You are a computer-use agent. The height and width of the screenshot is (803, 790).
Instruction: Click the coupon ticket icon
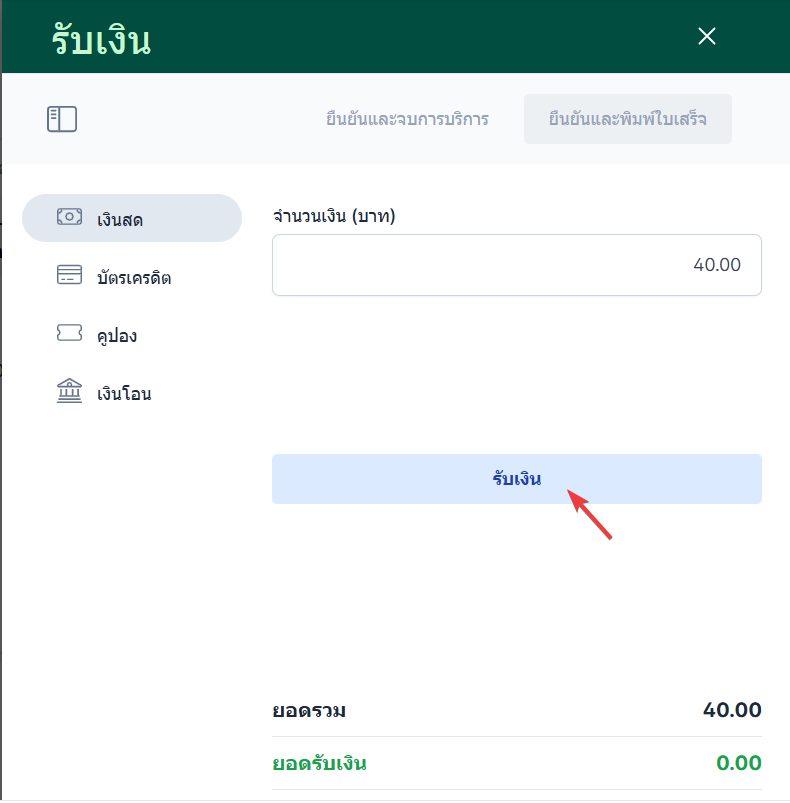tap(69, 333)
